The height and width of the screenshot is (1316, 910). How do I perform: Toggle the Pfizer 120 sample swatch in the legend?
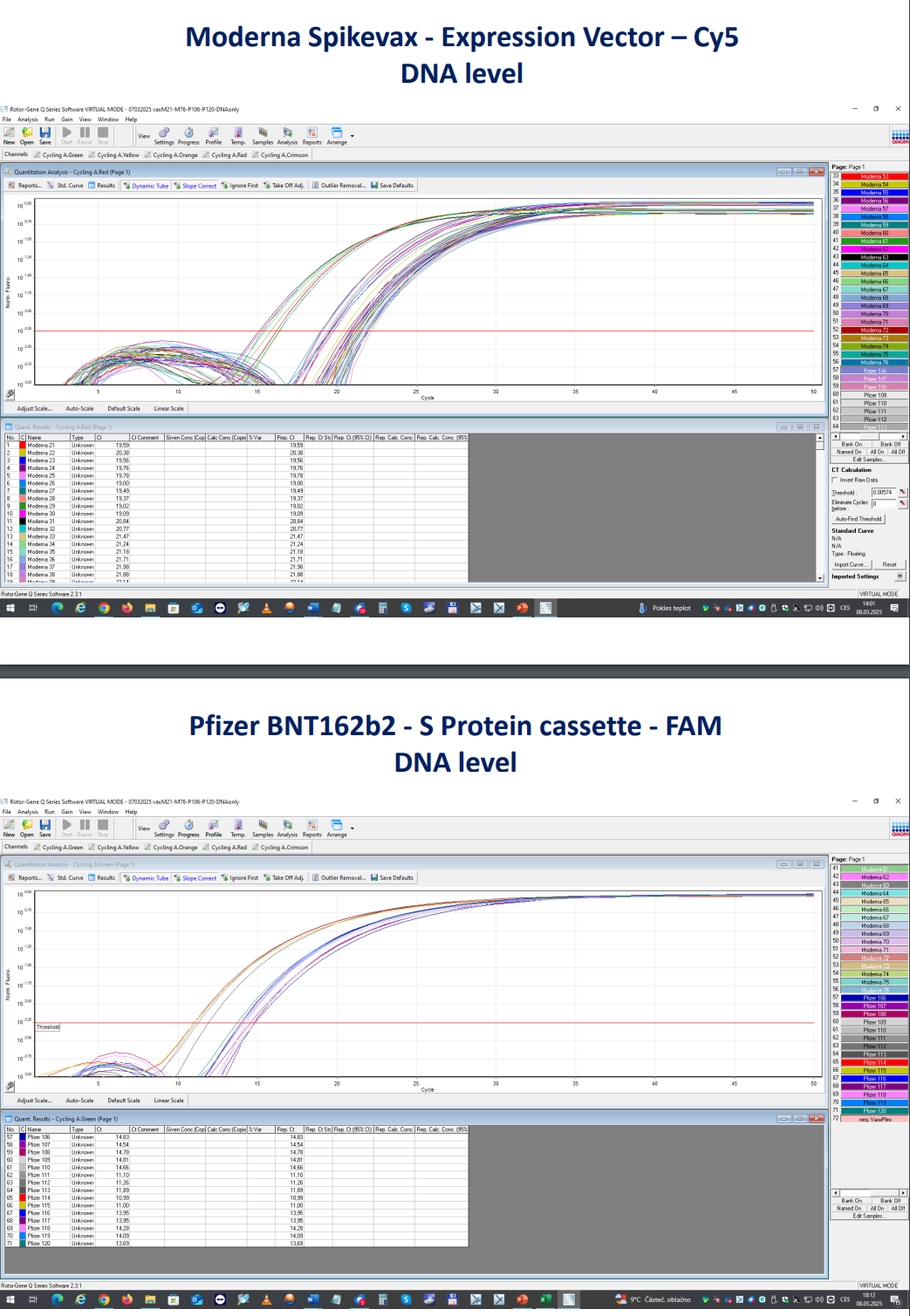pos(874,1111)
